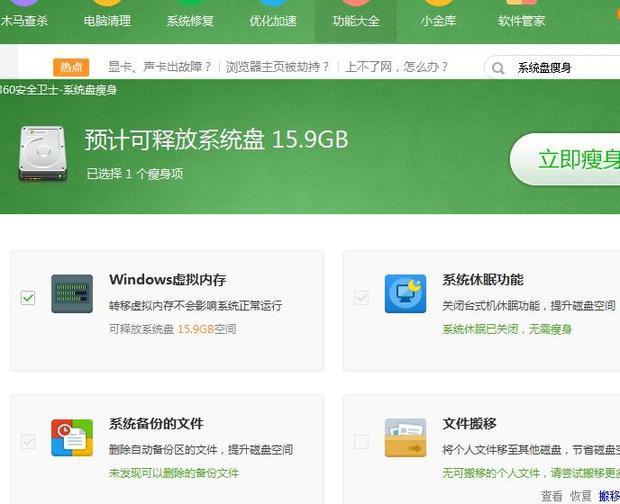Screen dimensions: 620x504
Task: Click the 已选择 1 个瘦身项 text
Action: pos(135,174)
